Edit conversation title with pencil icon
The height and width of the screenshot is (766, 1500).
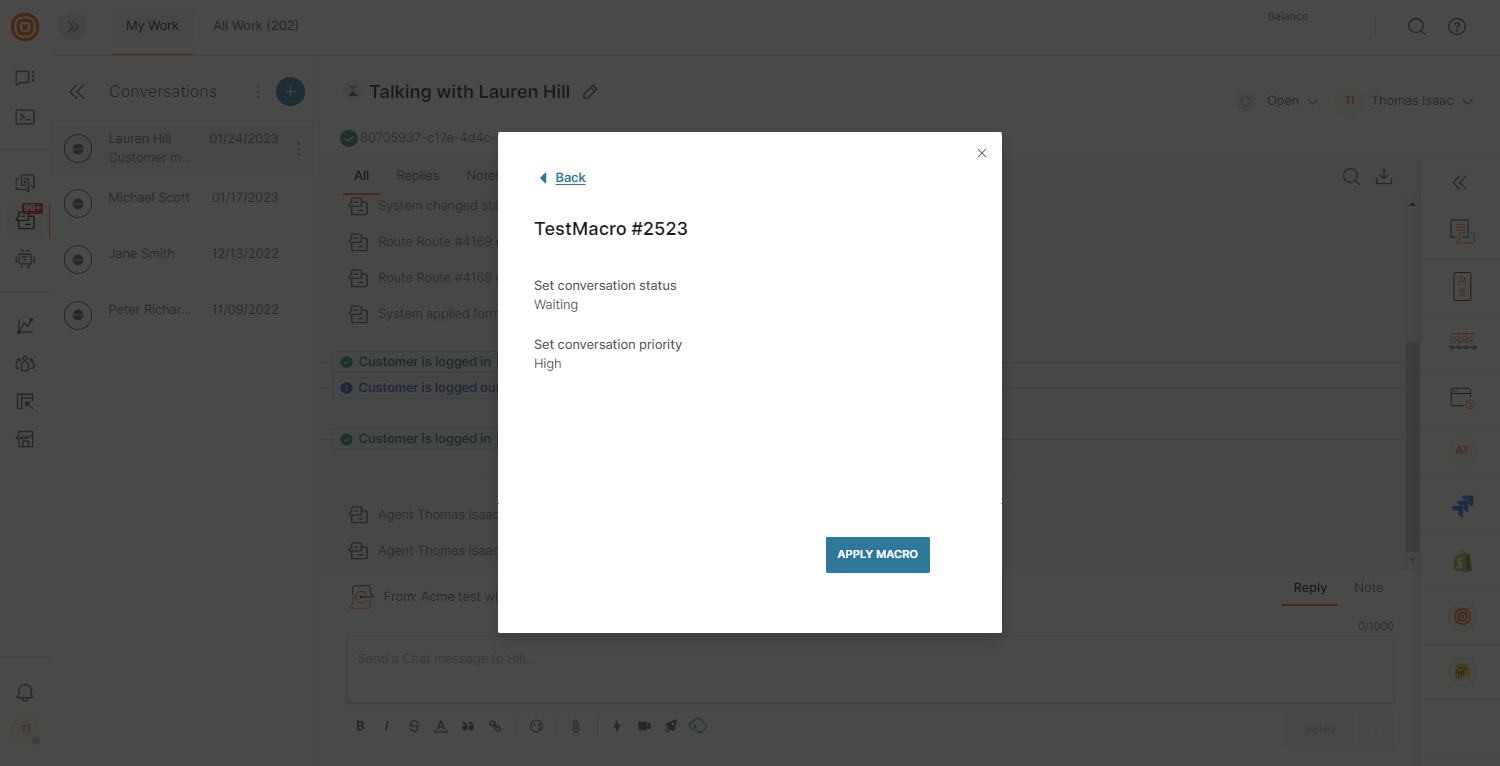(590, 92)
